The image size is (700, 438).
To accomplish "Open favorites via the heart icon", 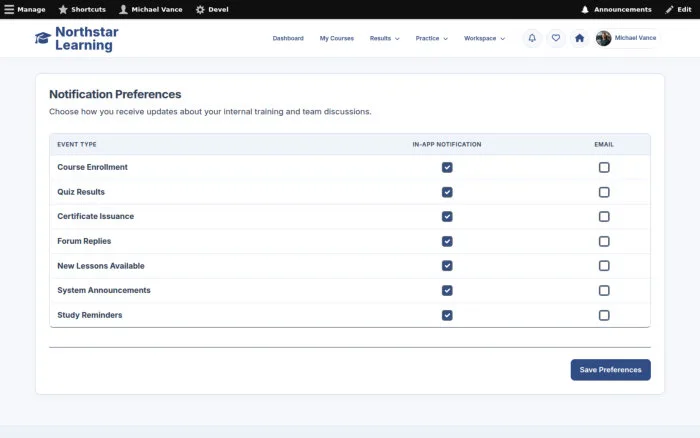I will coord(556,38).
